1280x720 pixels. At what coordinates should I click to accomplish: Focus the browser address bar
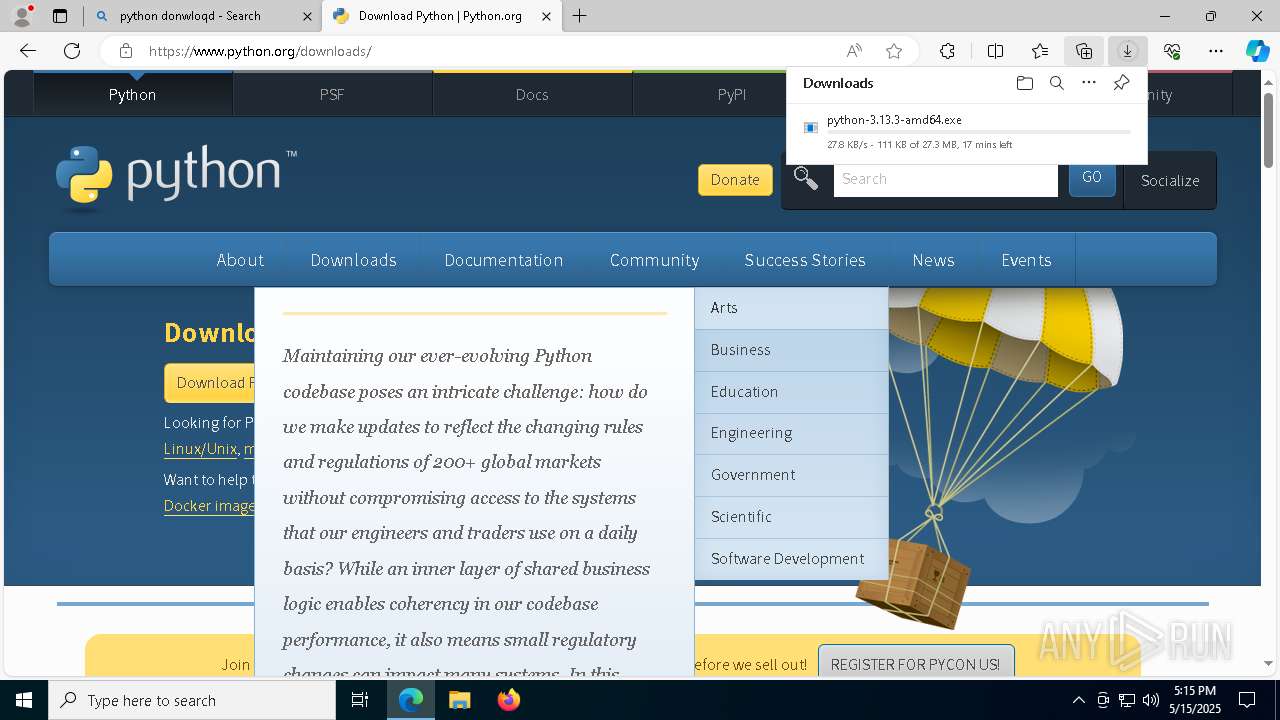click(490, 51)
